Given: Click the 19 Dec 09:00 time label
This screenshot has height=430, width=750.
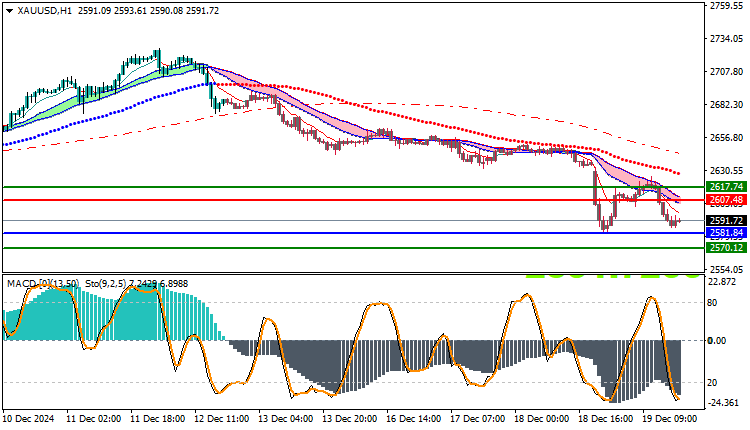Looking at the screenshot, I should click(670, 419).
